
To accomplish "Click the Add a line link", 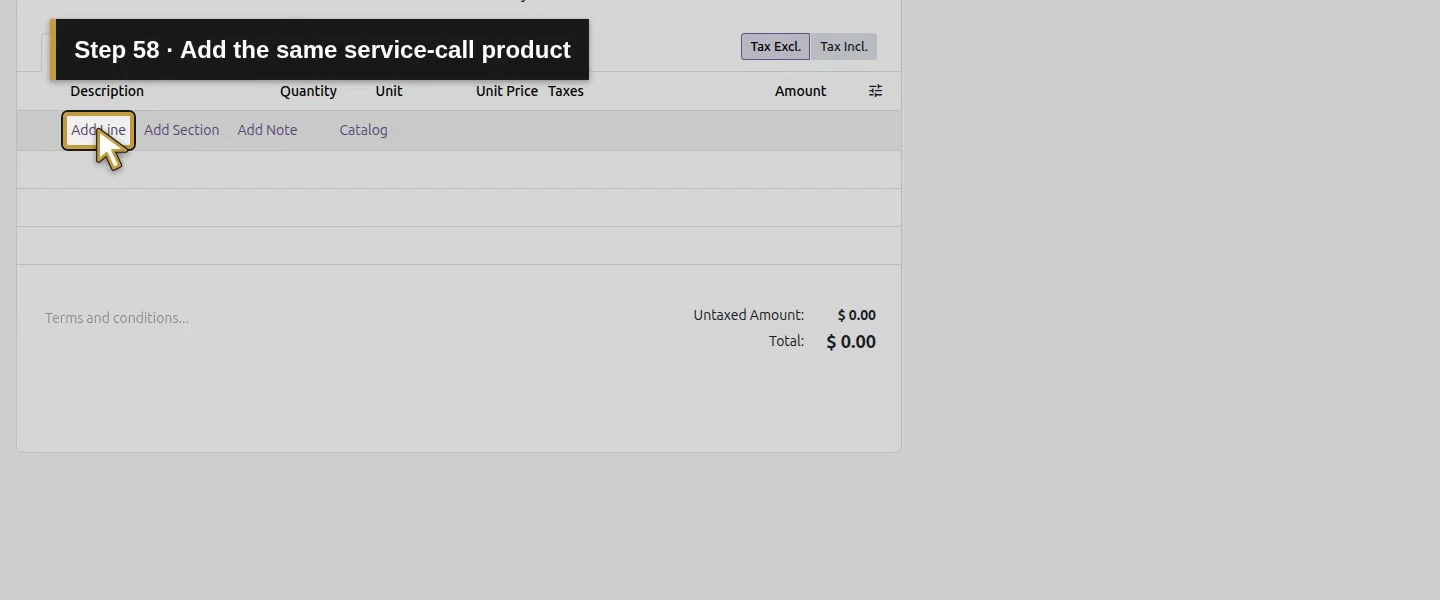I will click(98, 130).
